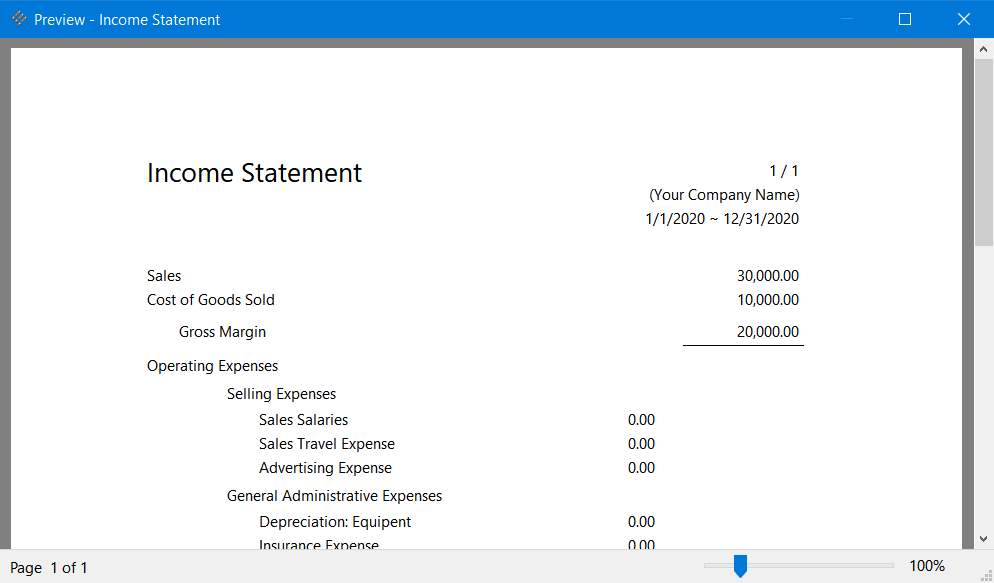Click the General Administrative Expenses subheading
This screenshot has width=994, height=583.
click(334, 496)
